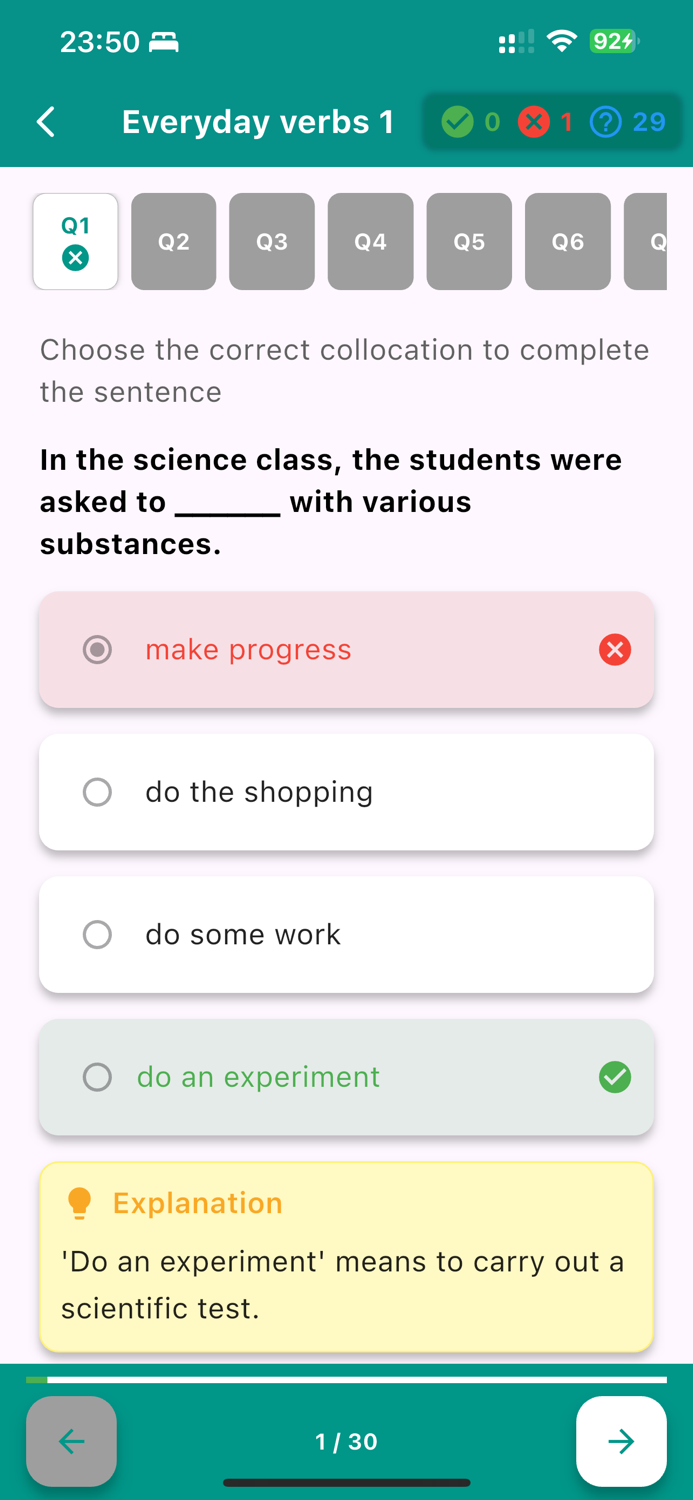693x1500 pixels.
Task: Click the blue unanswered question-mark icon
Action: [x=606, y=122]
